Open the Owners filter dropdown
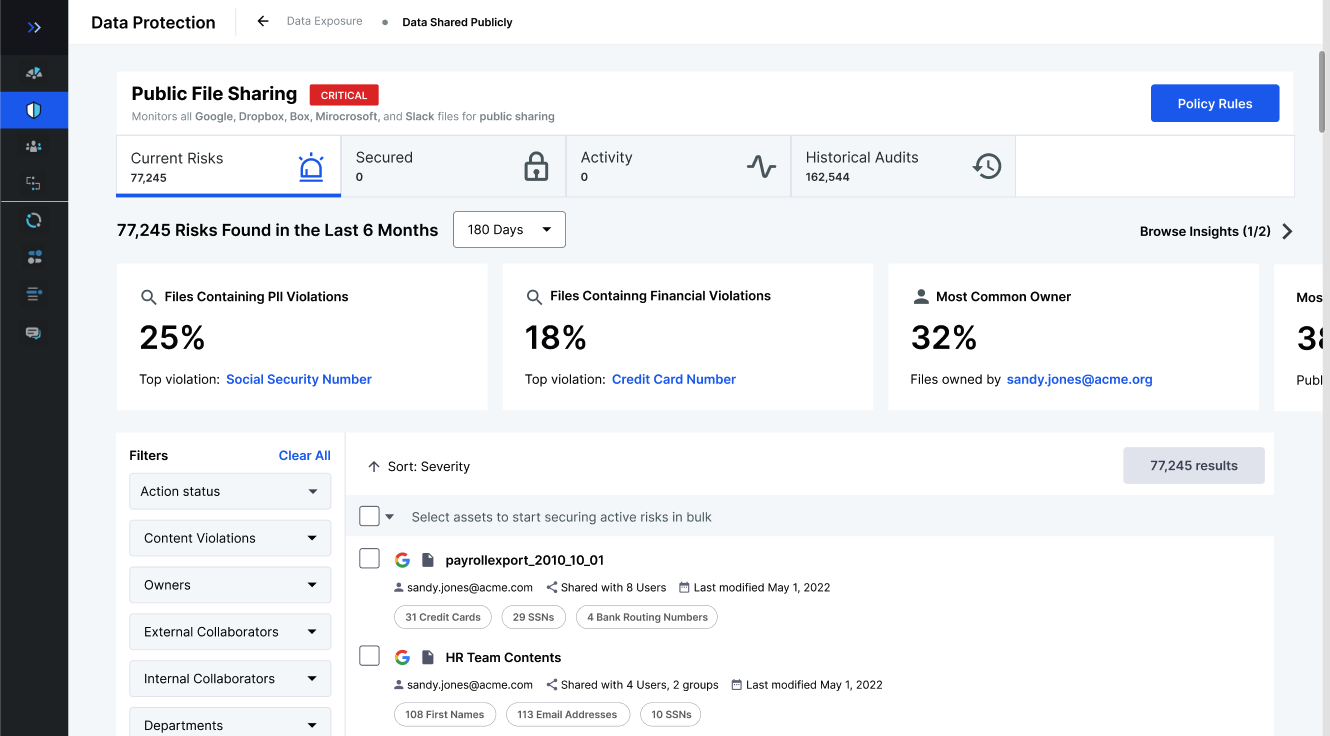This screenshot has width=1330, height=736. click(230, 584)
